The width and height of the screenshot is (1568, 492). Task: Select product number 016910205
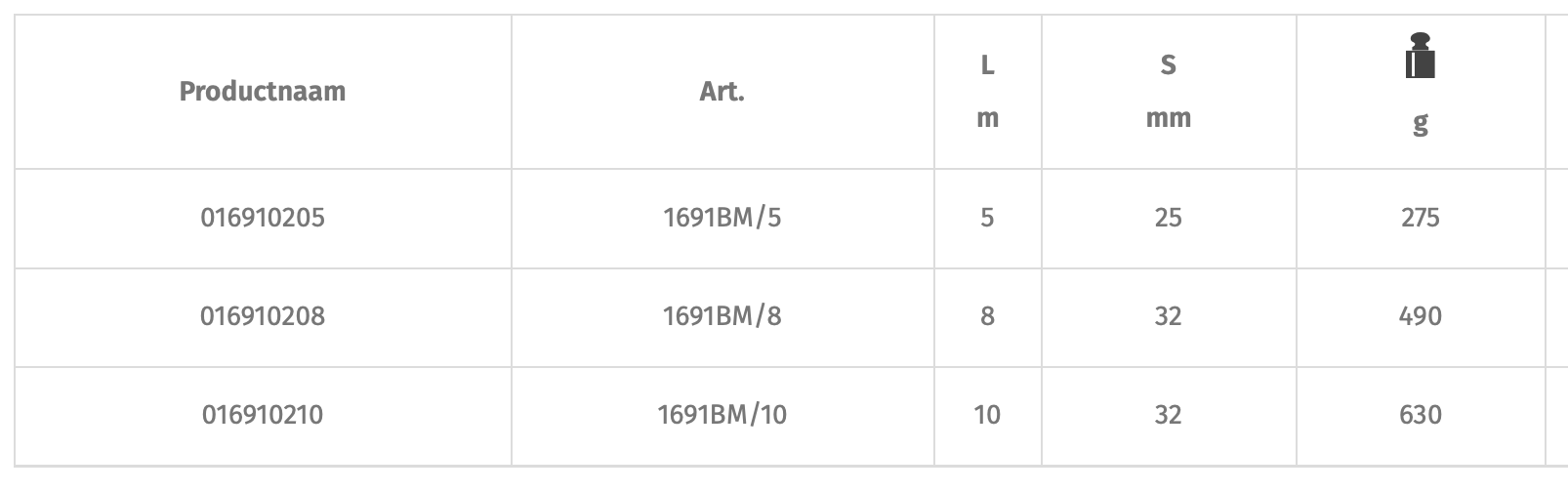263,218
